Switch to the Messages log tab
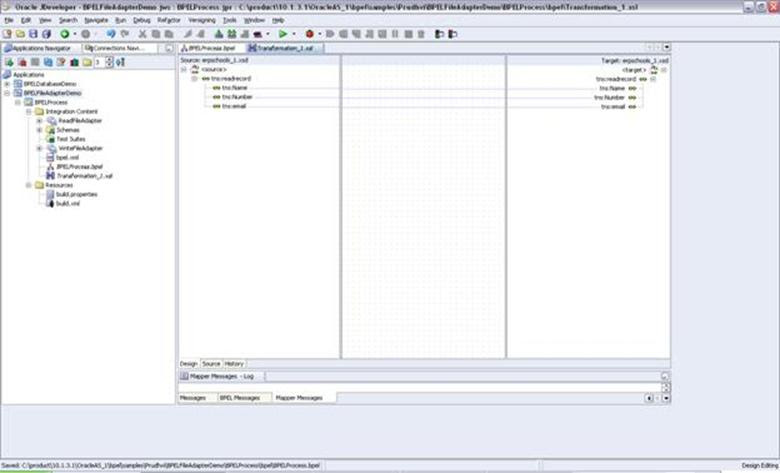This screenshot has height=473, width=780. point(193,398)
